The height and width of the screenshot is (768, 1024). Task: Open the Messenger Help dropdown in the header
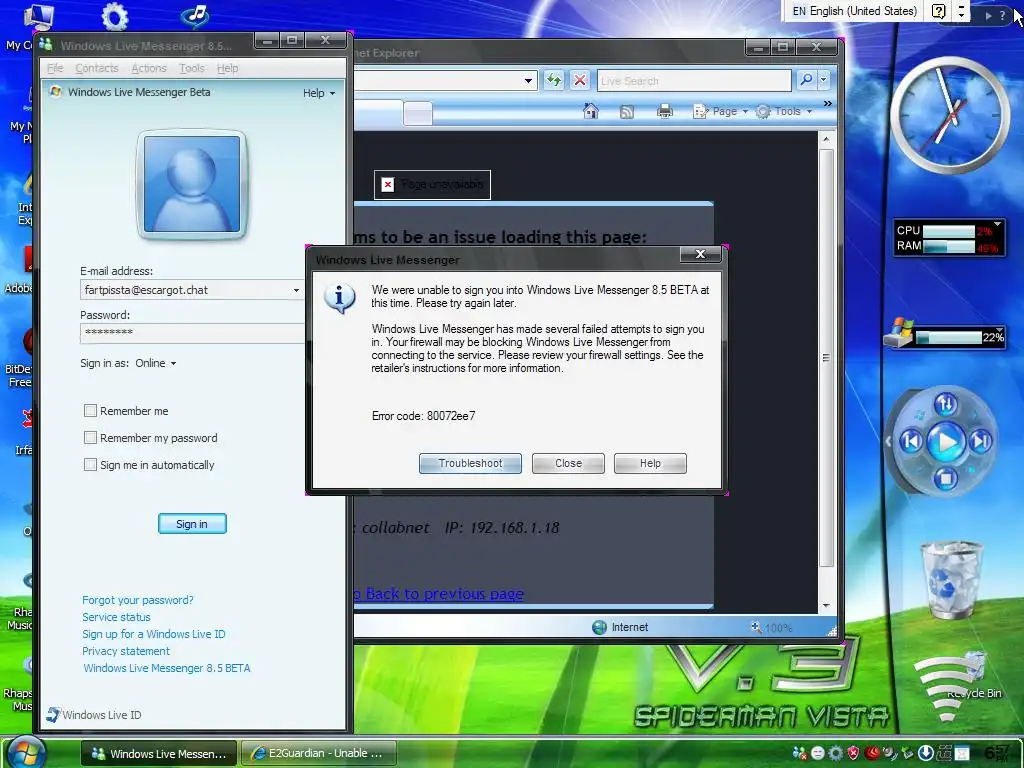319,93
